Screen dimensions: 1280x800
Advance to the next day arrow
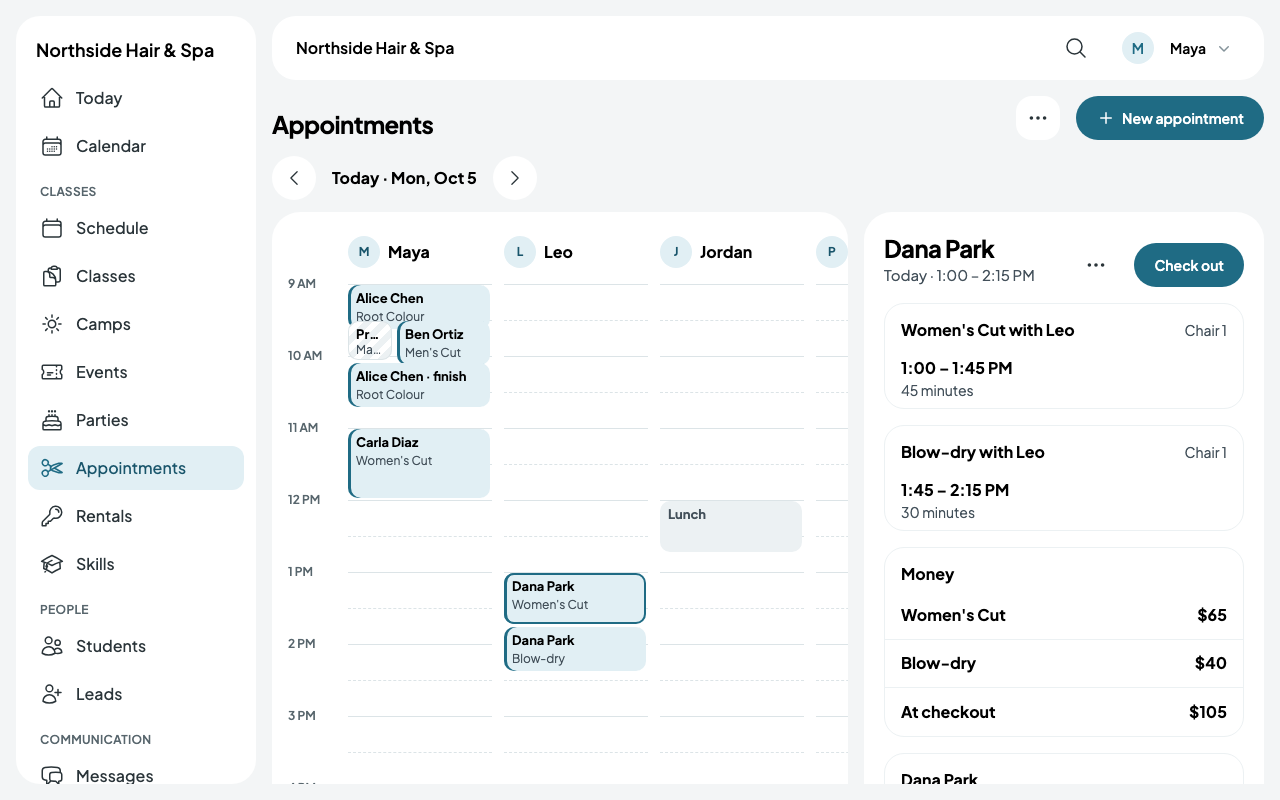coord(515,178)
